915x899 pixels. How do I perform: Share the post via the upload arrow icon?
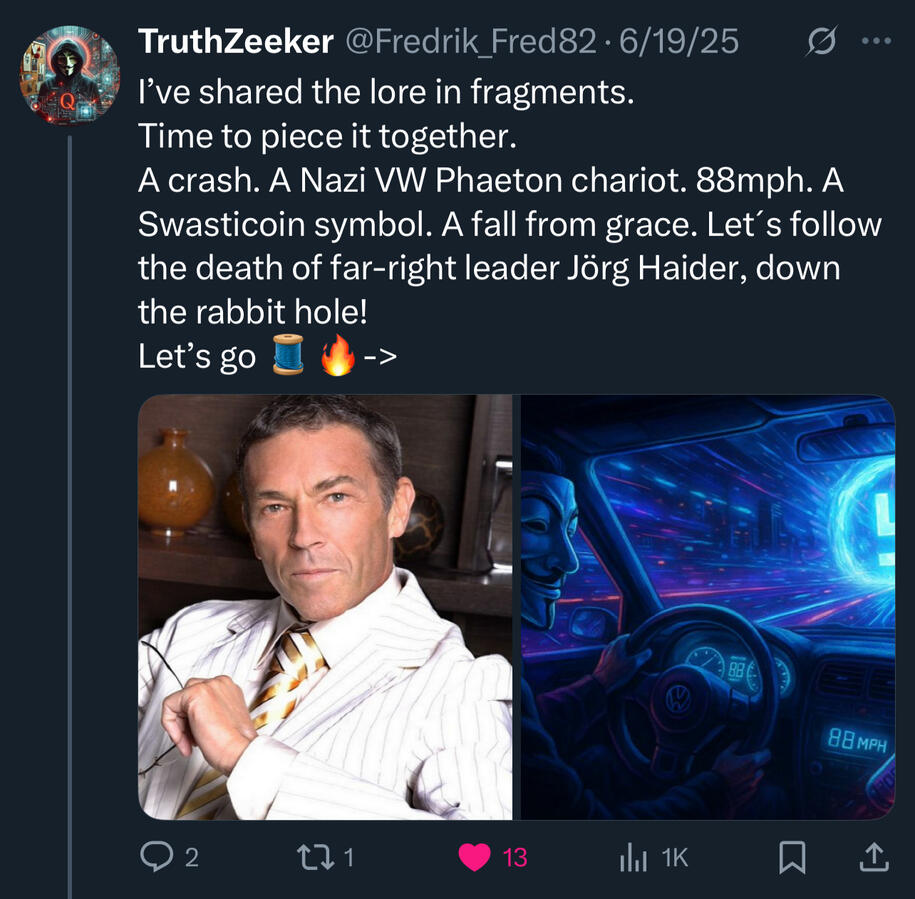pyautogui.click(x=872, y=857)
